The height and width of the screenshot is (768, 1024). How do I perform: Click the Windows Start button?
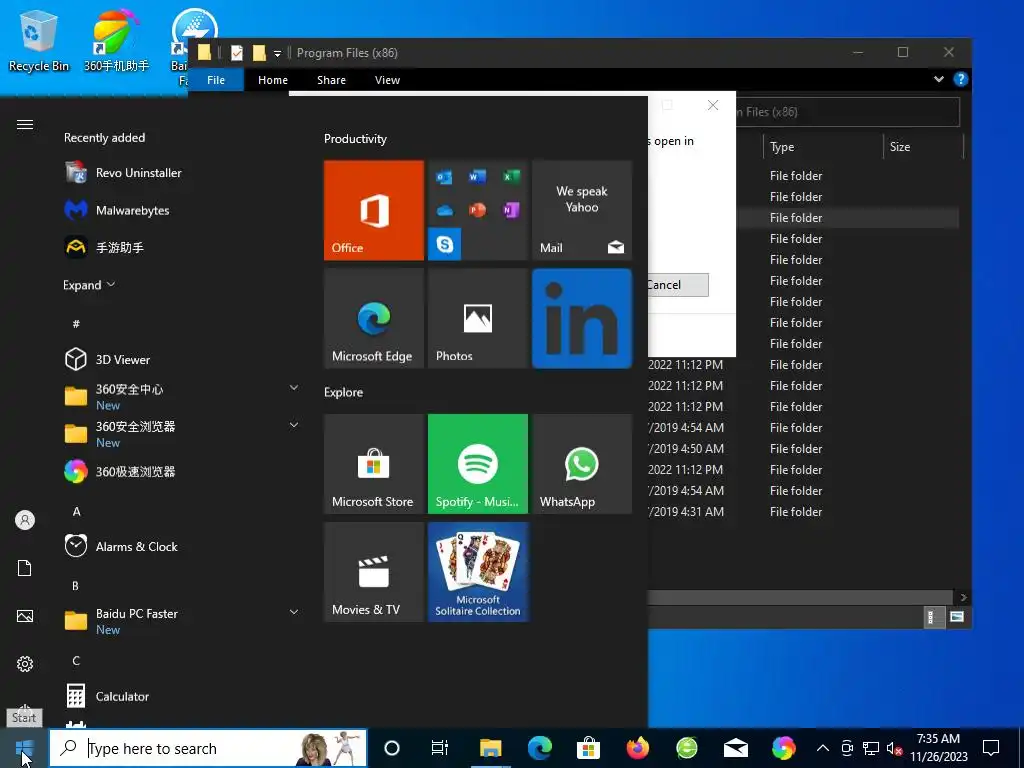[x=24, y=748]
